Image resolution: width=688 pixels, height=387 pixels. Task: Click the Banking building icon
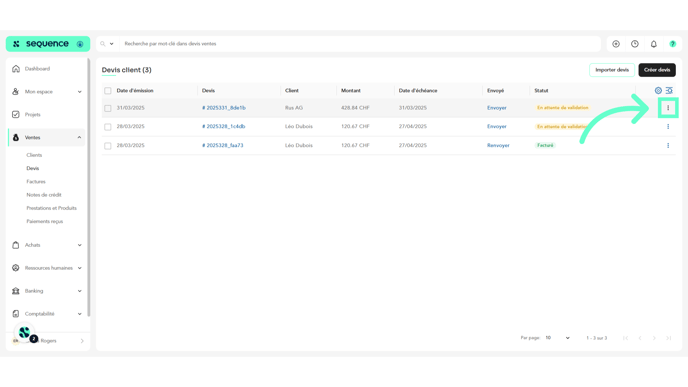point(16,291)
